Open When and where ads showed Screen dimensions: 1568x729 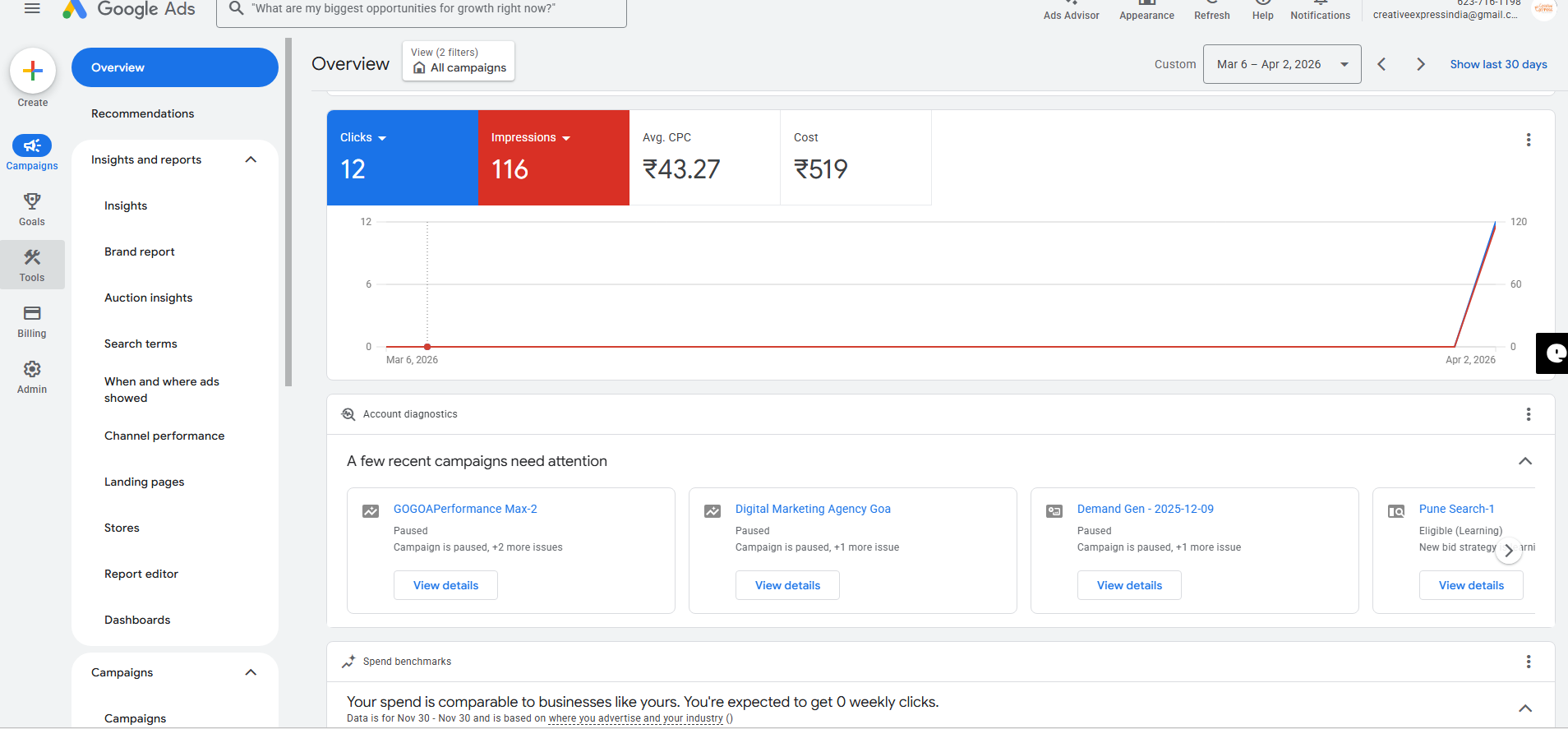162,390
